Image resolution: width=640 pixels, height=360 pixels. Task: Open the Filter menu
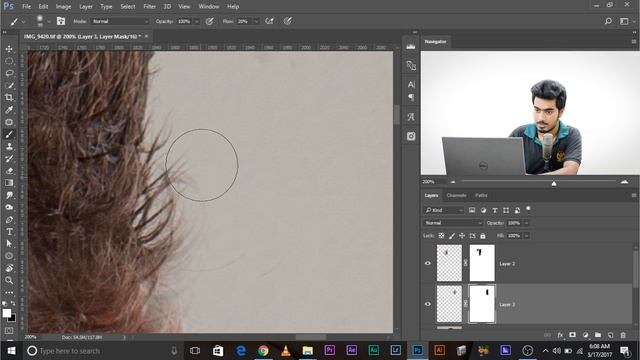(149, 7)
